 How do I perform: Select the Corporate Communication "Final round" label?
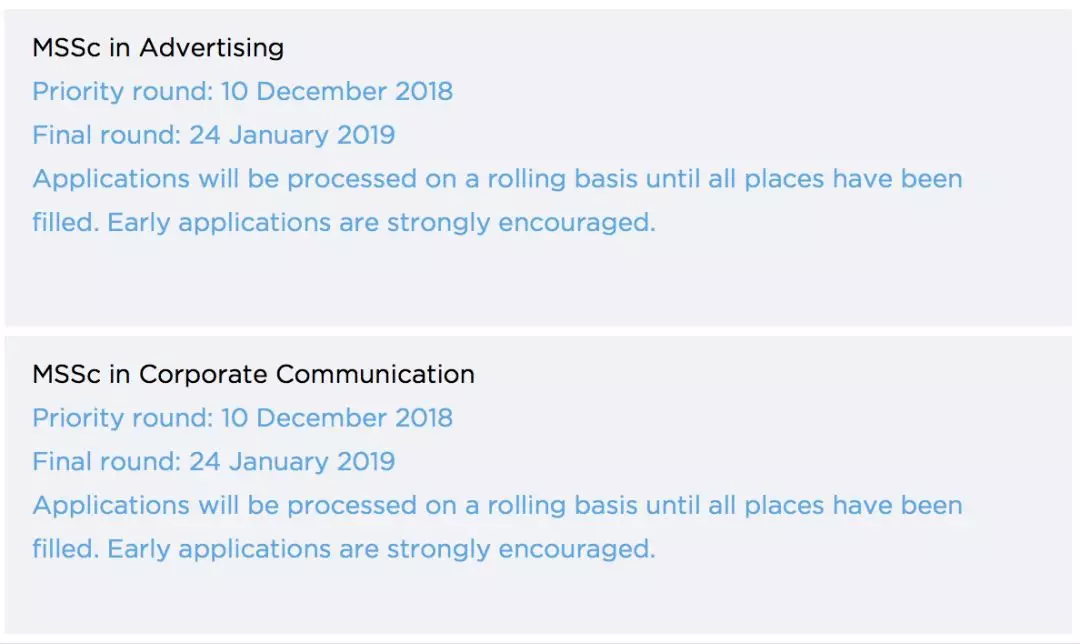click(107, 462)
